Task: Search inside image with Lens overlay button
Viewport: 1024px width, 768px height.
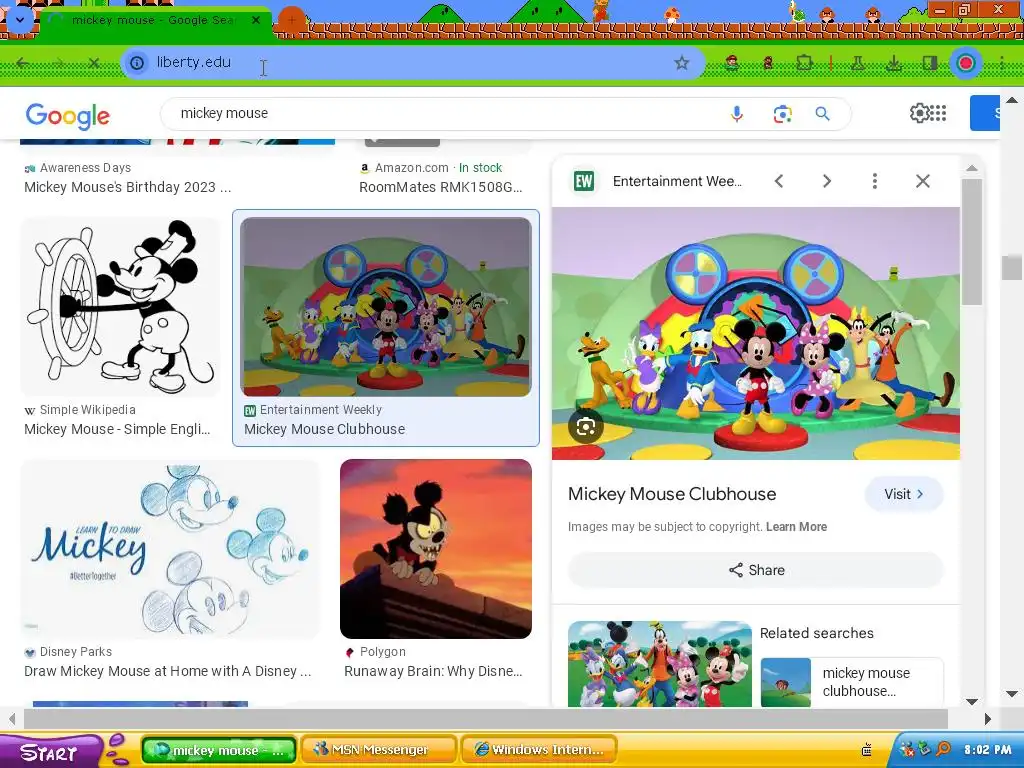Action: click(x=586, y=427)
